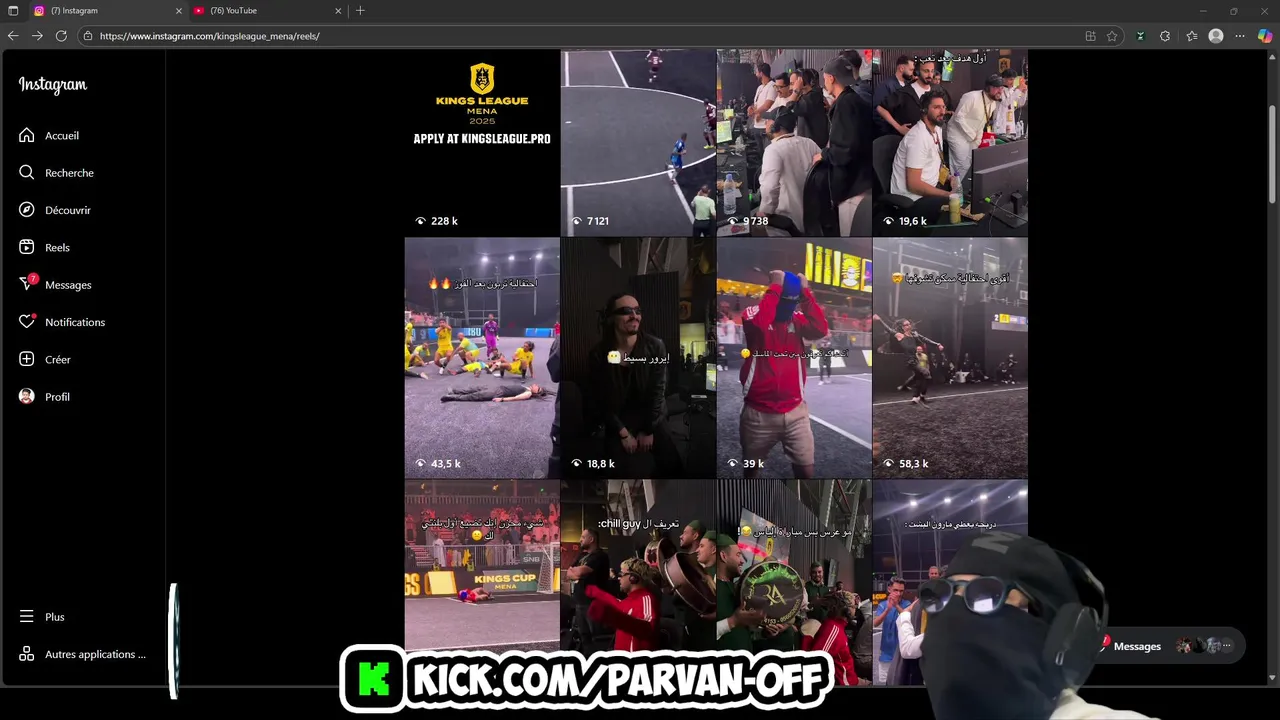Go to Accueil (home) in the sidebar
Viewport: 1280px width, 720px height.
point(50,135)
